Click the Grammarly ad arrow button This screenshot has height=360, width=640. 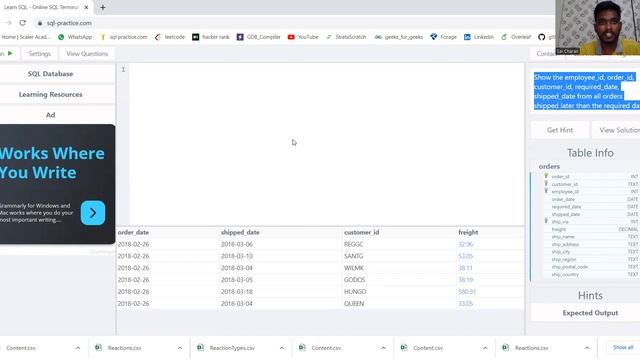click(93, 213)
